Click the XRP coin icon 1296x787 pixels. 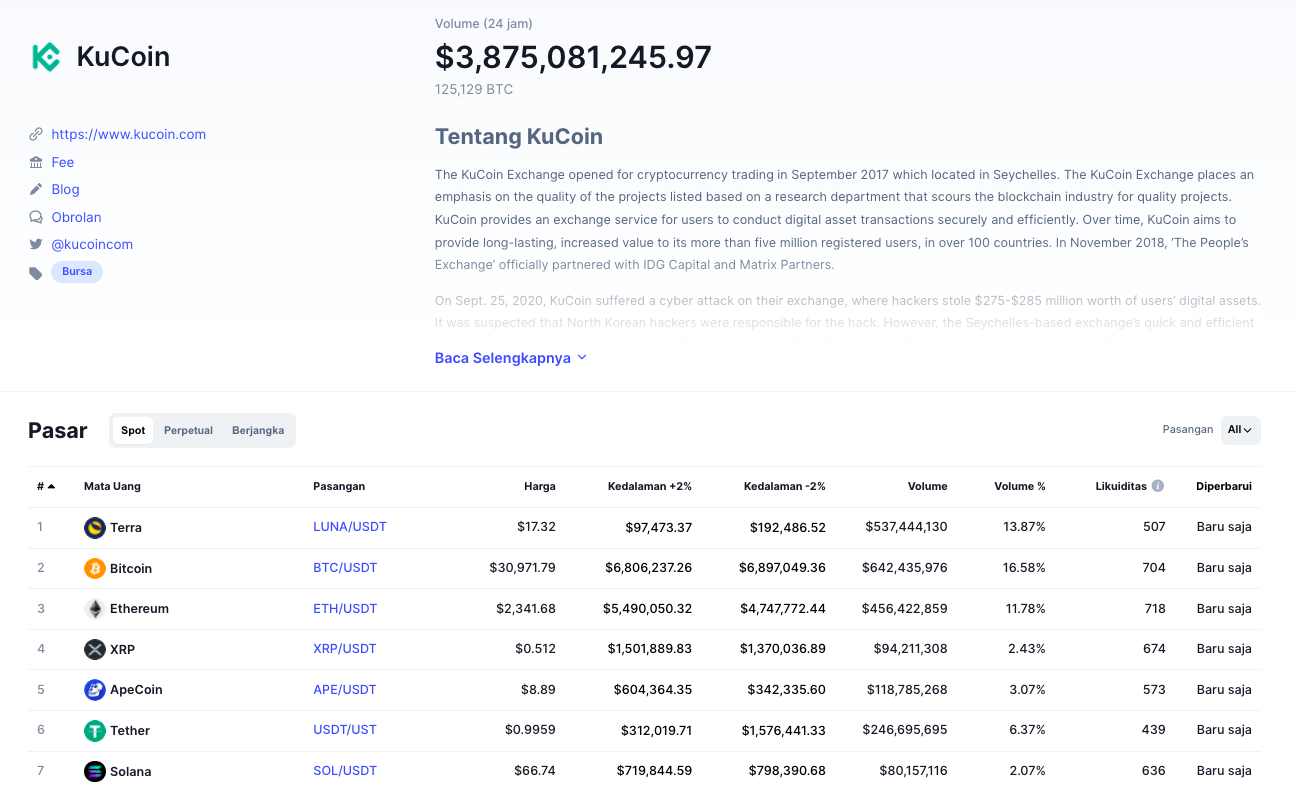[x=95, y=649]
